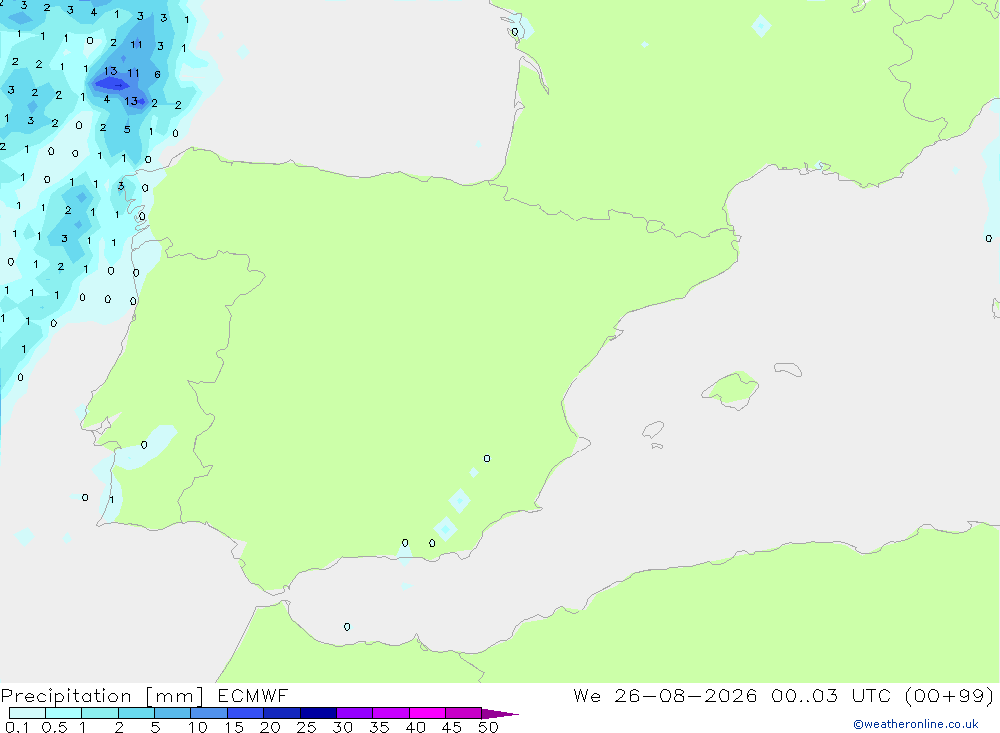Click Ibiza island outline

click(653, 430)
